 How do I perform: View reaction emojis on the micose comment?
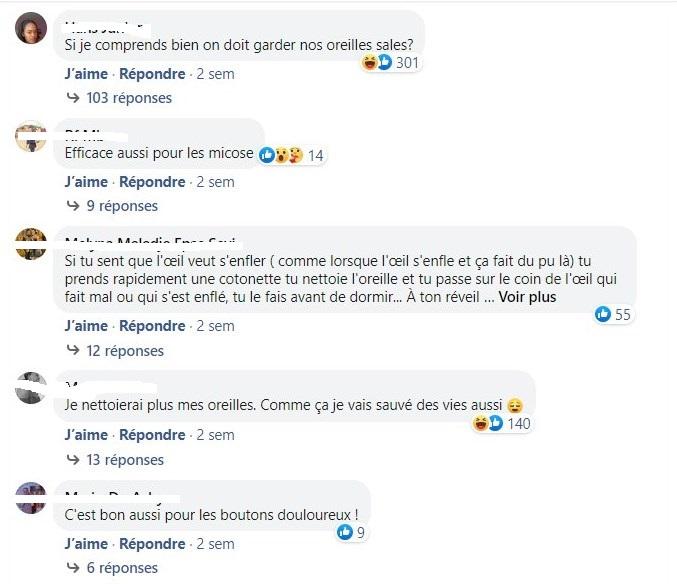pyautogui.click(x=291, y=155)
